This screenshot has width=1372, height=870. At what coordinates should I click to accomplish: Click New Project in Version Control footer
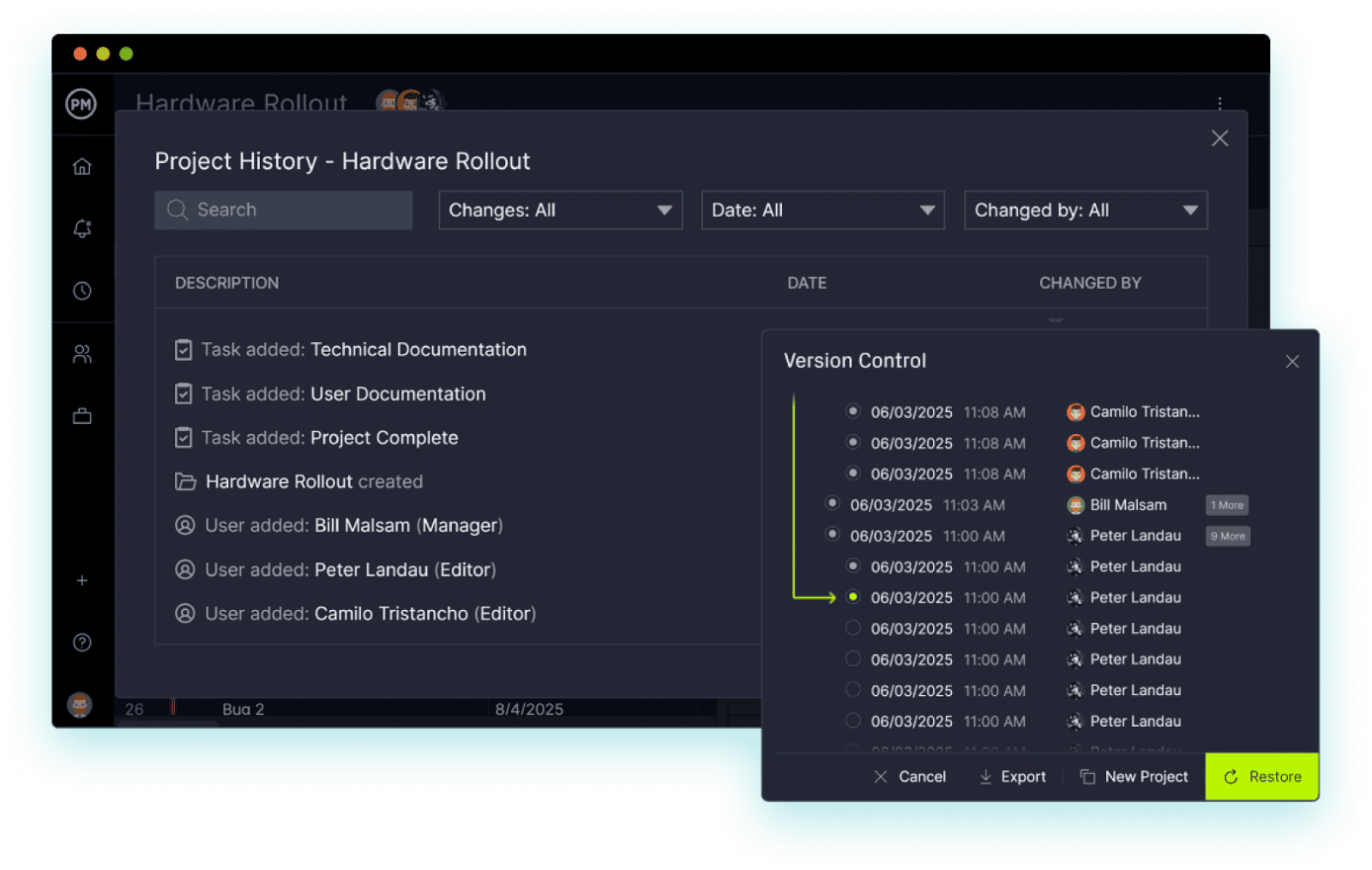pos(1134,776)
